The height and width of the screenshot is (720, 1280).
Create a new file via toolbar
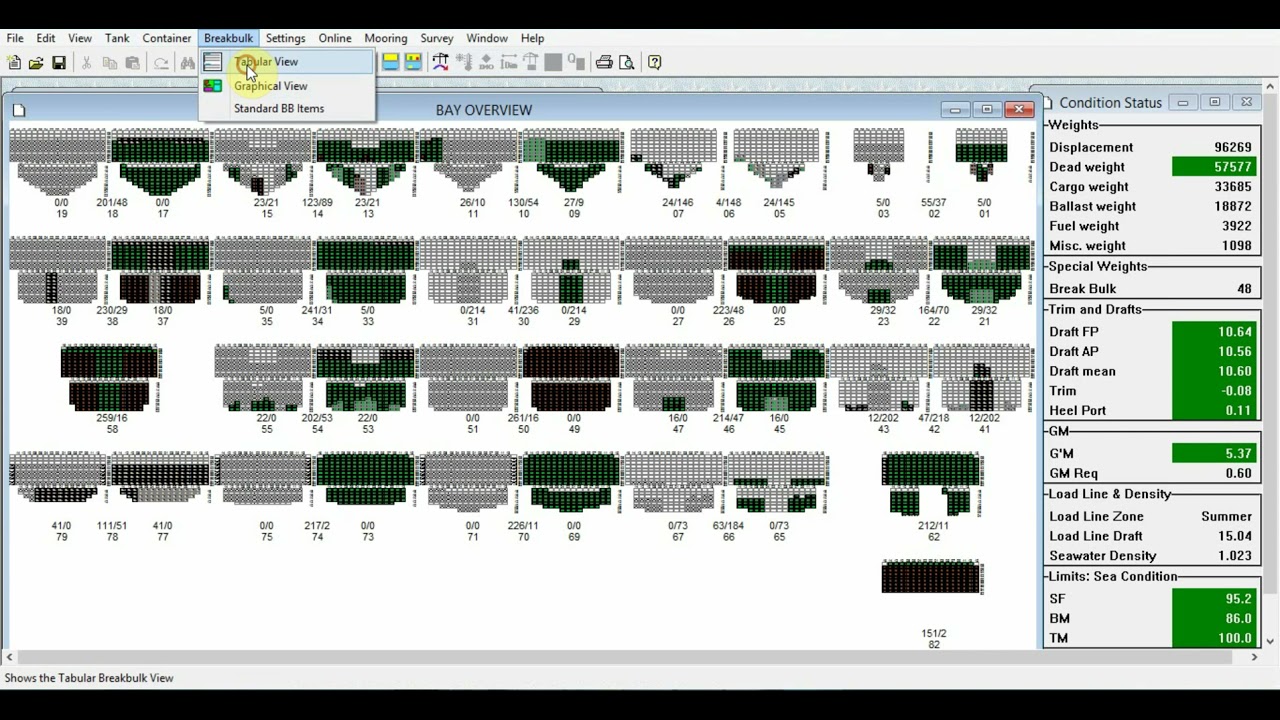coord(14,62)
